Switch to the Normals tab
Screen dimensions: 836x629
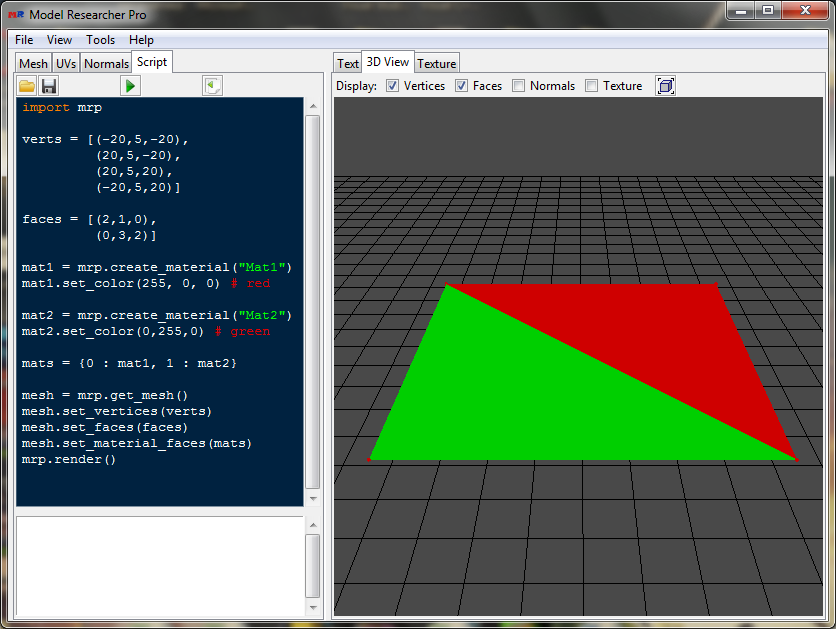(x=106, y=63)
